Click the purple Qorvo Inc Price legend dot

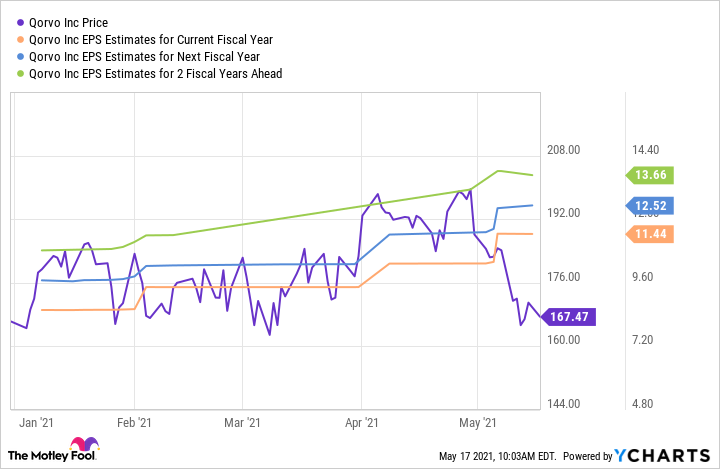pyautogui.click(x=18, y=22)
